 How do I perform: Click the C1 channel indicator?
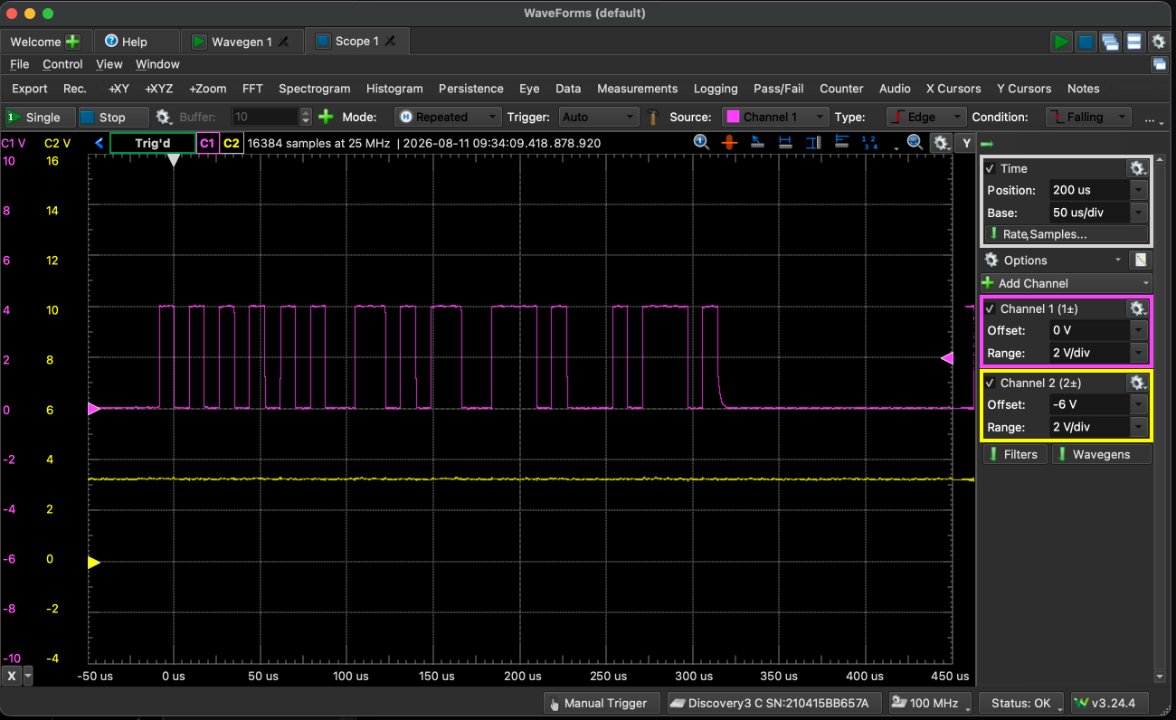207,142
